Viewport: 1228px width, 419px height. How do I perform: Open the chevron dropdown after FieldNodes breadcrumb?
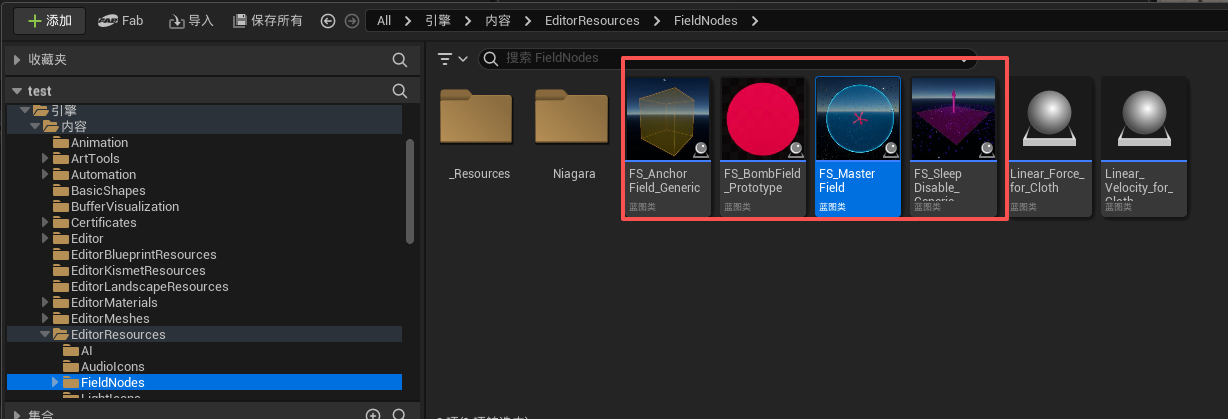(x=755, y=21)
